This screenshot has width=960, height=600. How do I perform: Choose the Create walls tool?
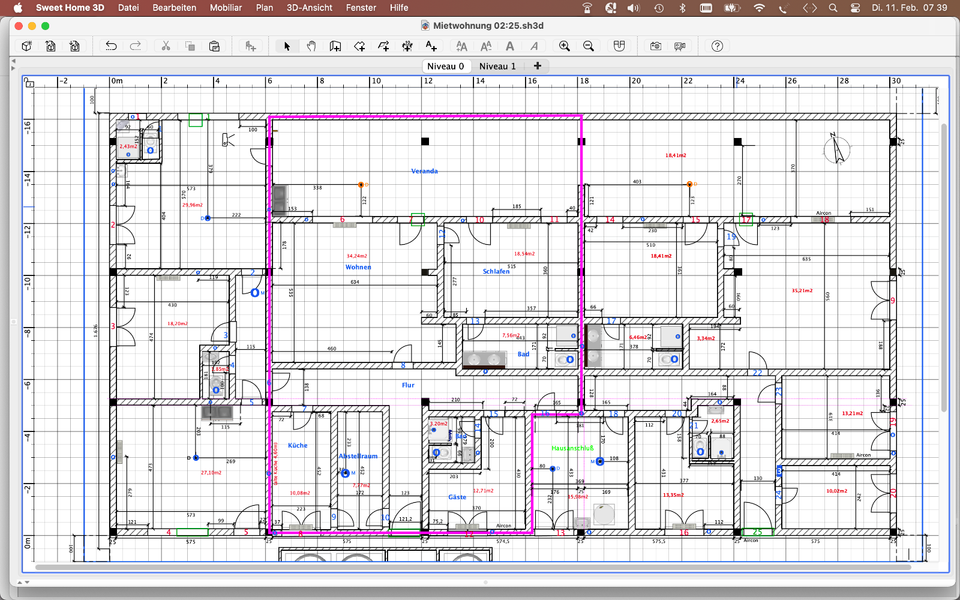(335, 46)
